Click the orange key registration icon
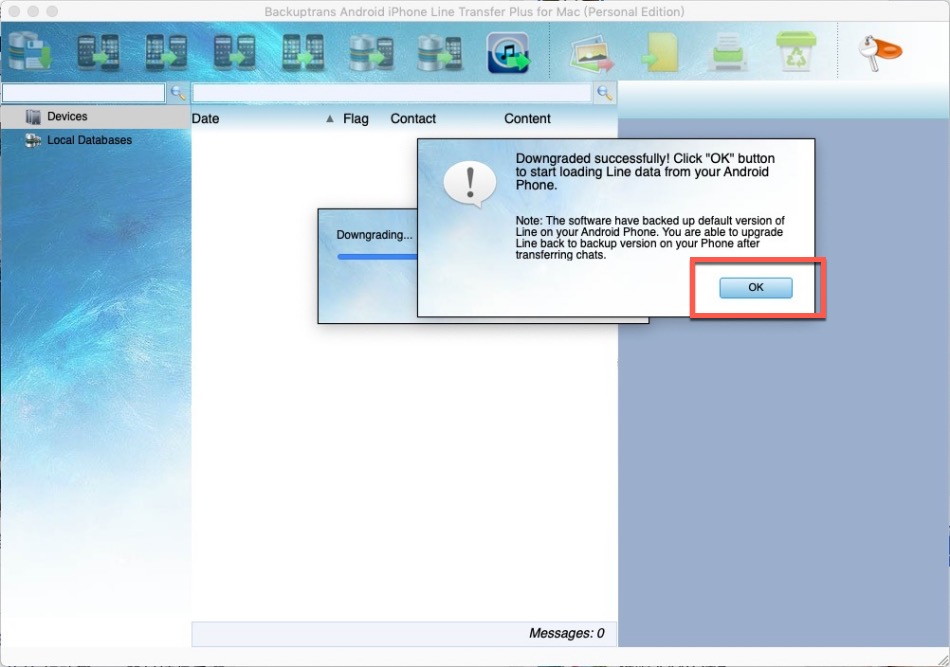 coord(880,53)
